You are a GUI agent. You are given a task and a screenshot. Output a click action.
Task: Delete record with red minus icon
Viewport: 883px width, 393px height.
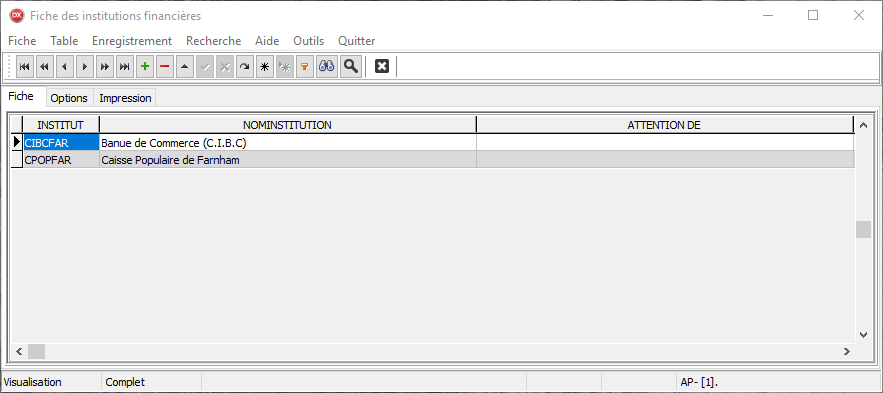pyautogui.click(x=164, y=67)
